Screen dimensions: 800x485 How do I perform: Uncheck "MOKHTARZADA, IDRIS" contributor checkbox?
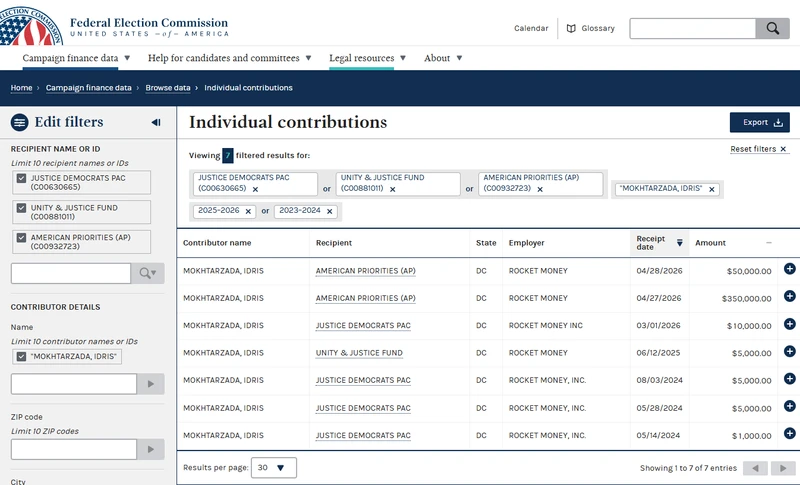[21, 356]
